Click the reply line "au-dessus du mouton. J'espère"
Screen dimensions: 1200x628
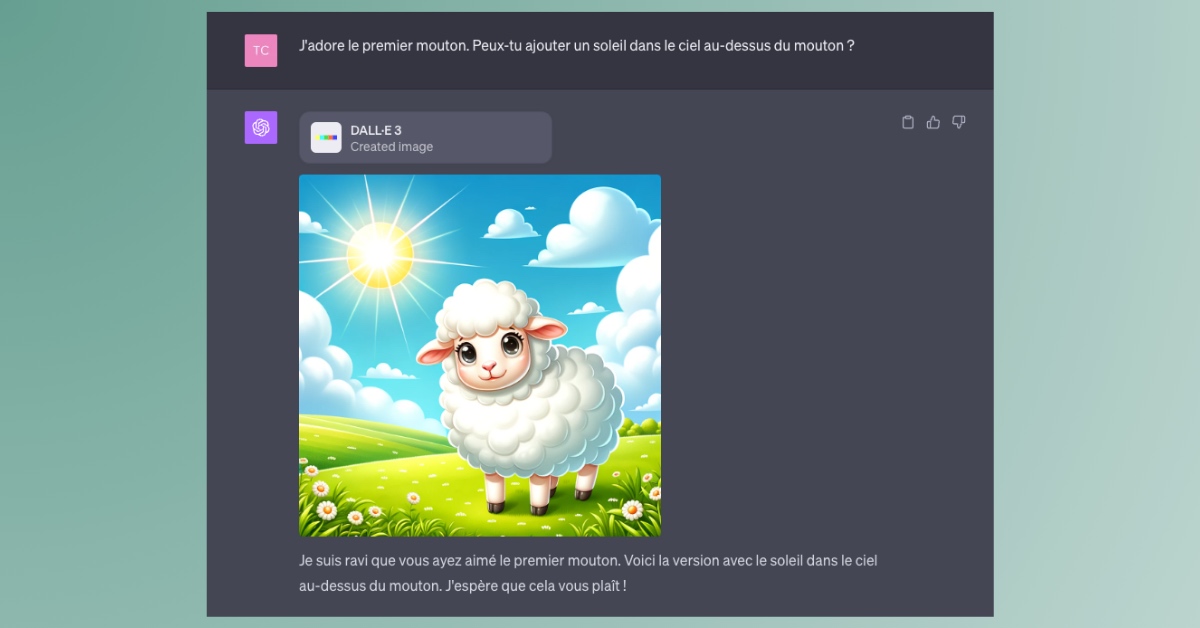tap(463, 585)
